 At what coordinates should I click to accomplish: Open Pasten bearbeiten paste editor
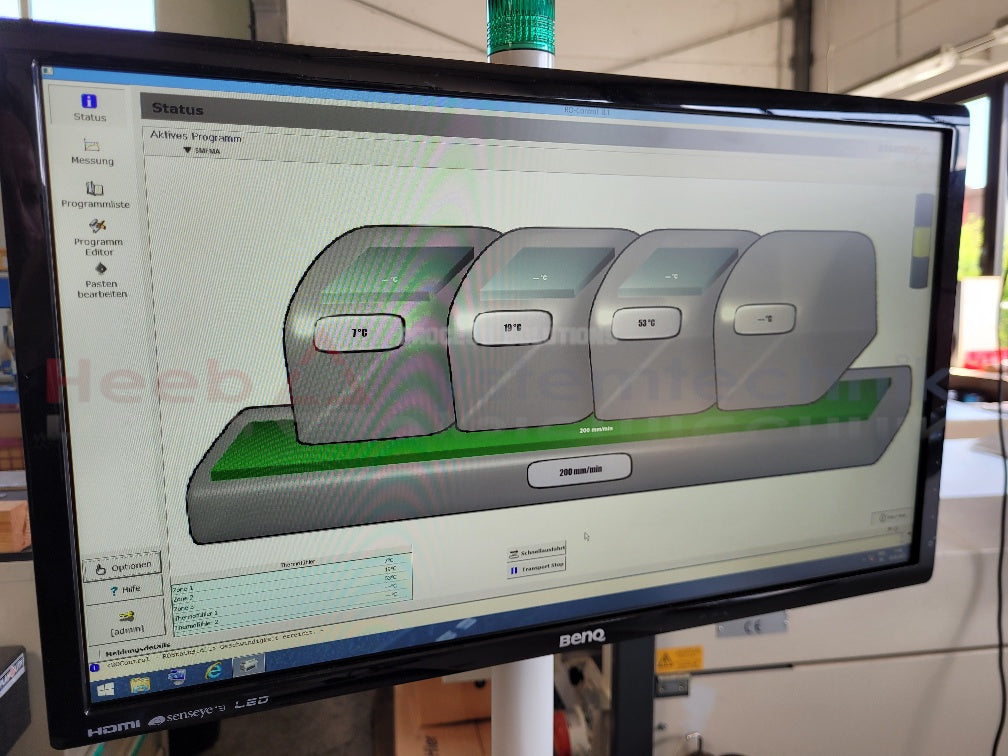[x=102, y=281]
